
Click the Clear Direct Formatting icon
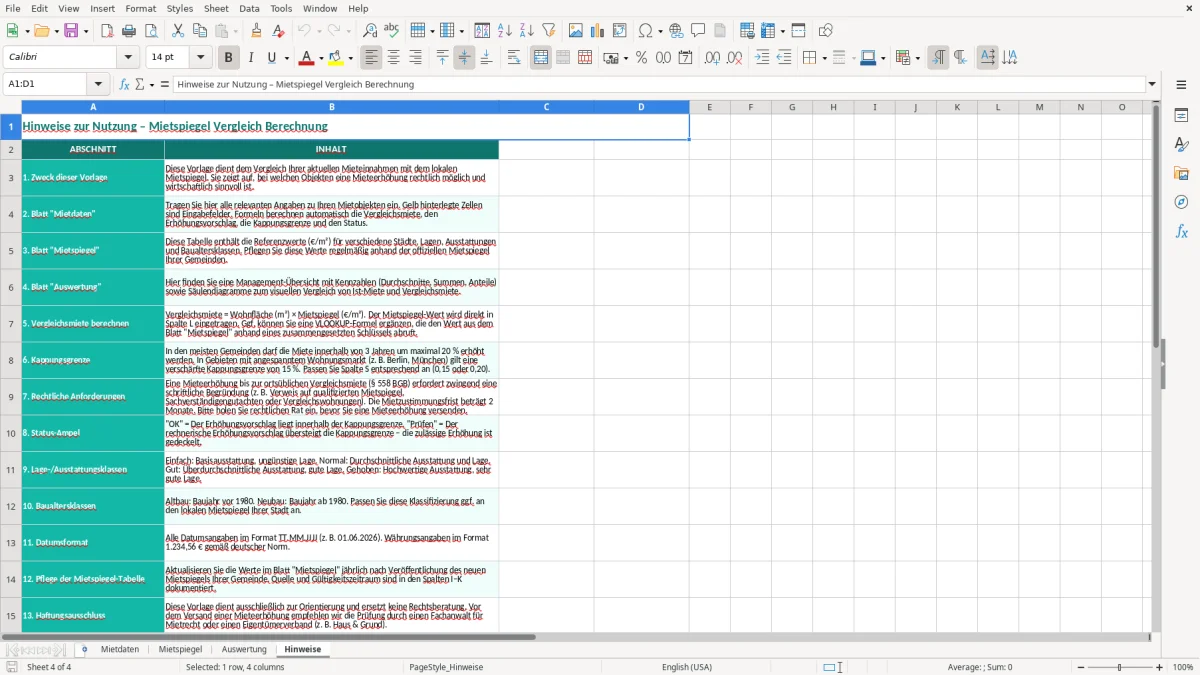pos(278,31)
